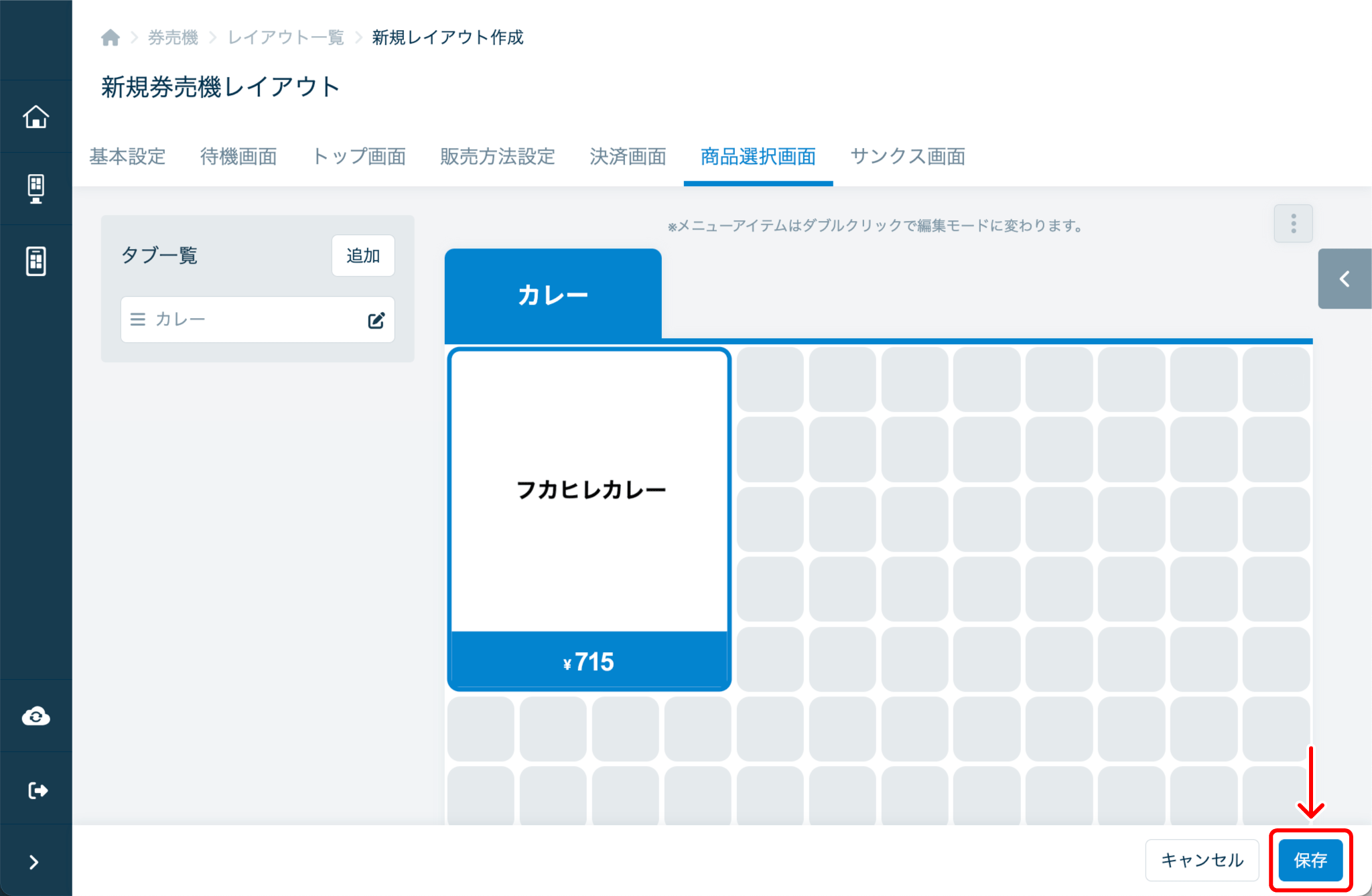Switch to the 基本設定 tab

click(x=127, y=157)
